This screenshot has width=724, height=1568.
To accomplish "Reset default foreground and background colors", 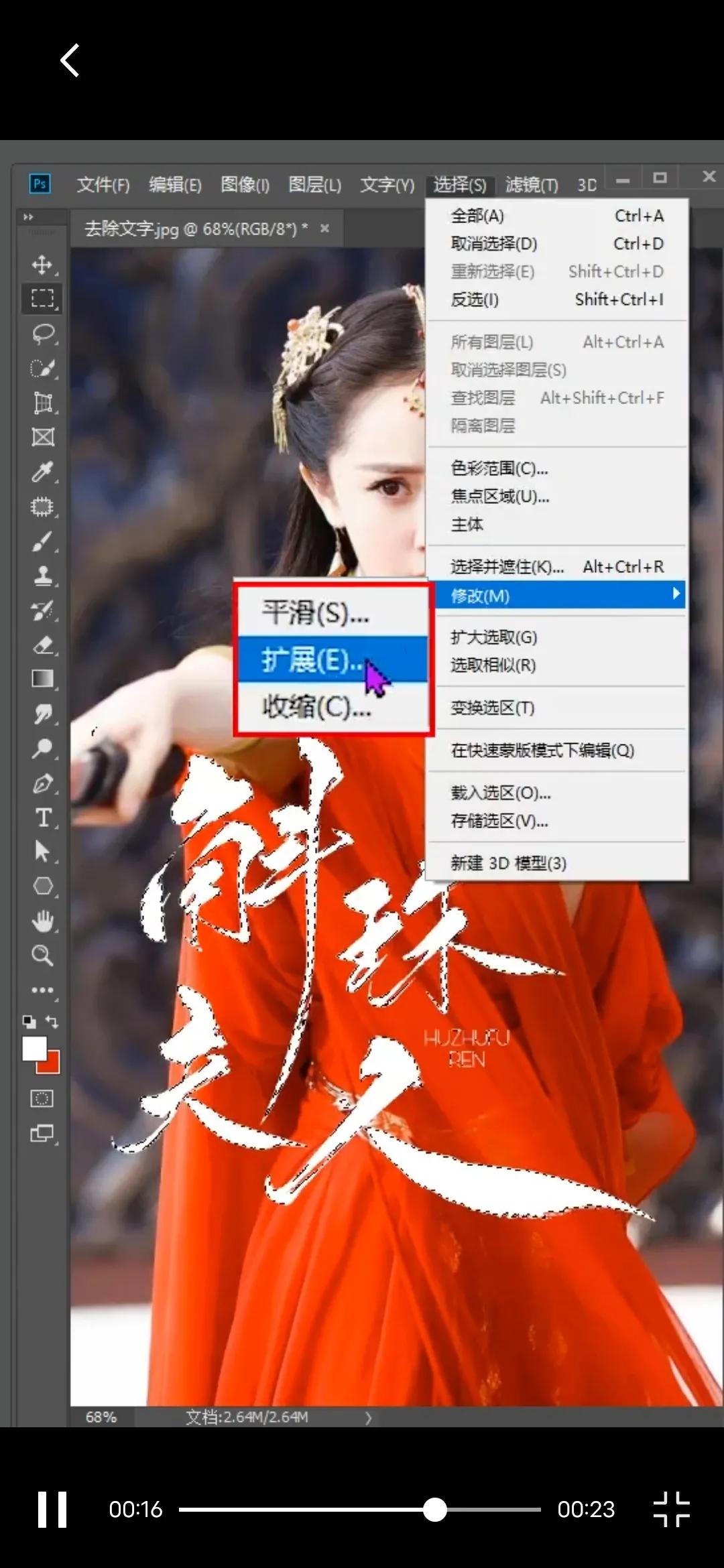I will click(29, 1022).
